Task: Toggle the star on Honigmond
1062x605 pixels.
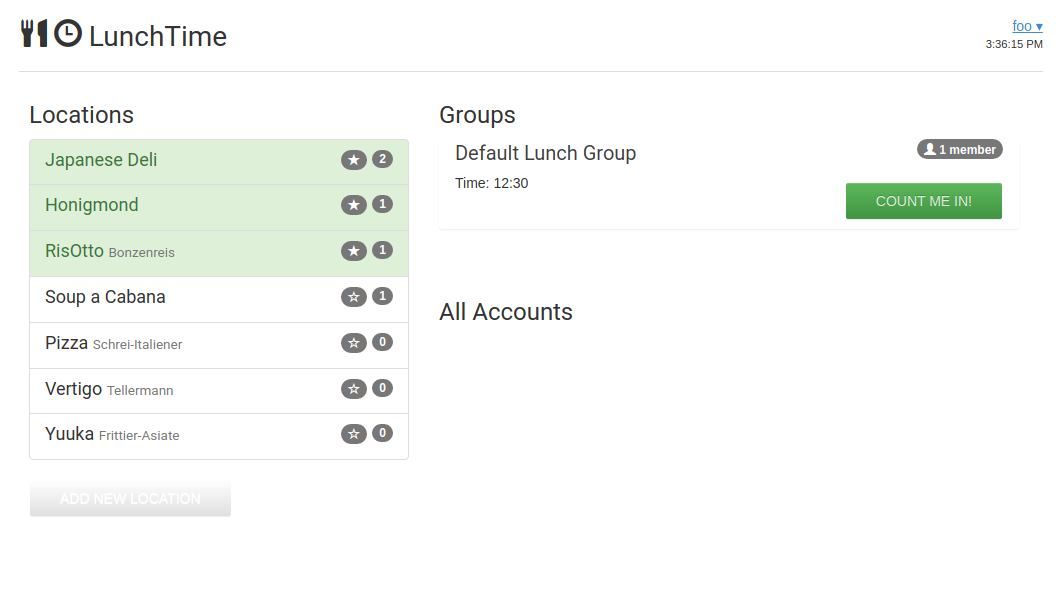Action: click(x=354, y=205)
